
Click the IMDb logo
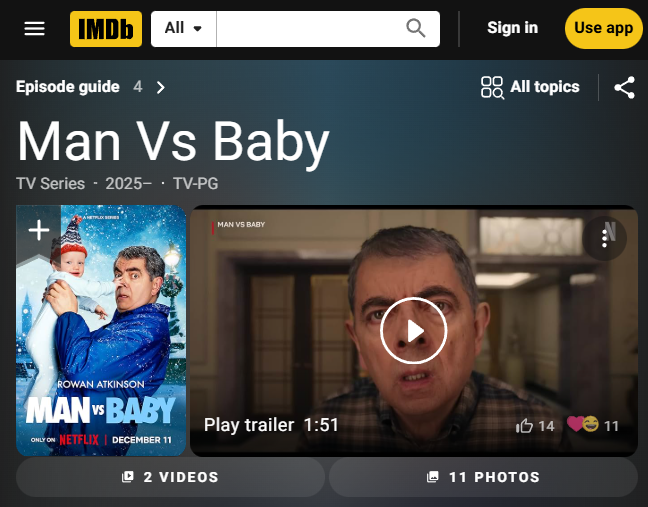click(106, 29)
